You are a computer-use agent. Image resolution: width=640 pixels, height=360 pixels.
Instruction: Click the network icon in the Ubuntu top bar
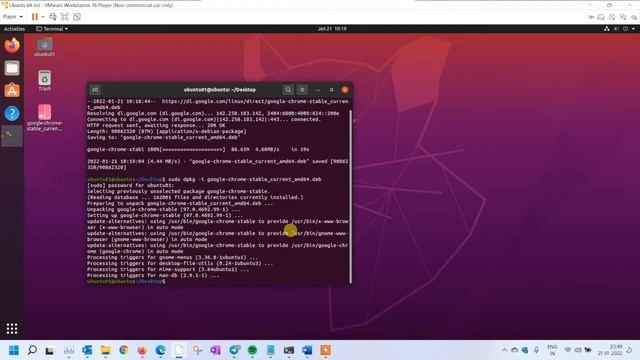[x=607, y=29]
